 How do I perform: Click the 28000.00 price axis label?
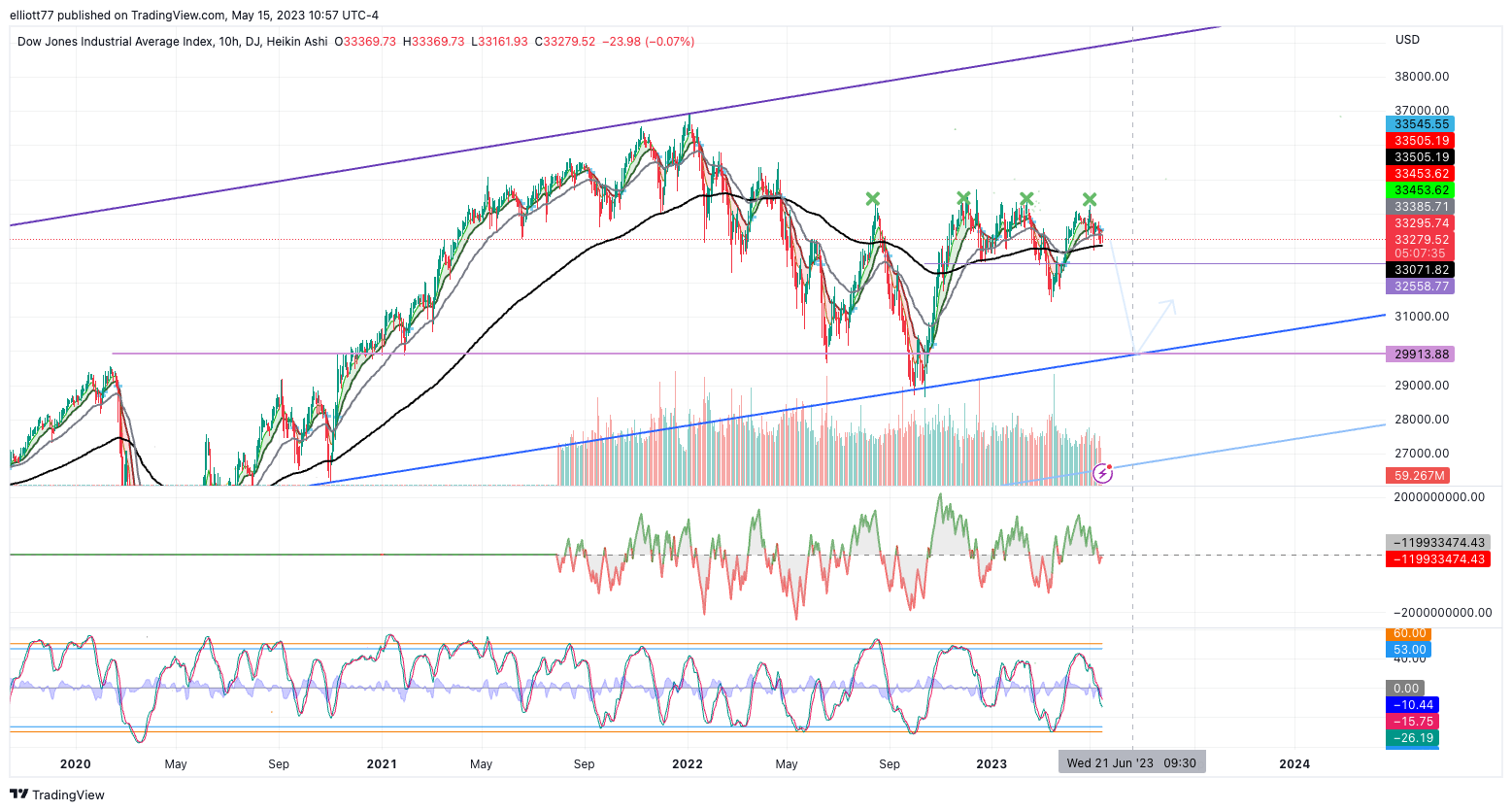coord(1422,420)
